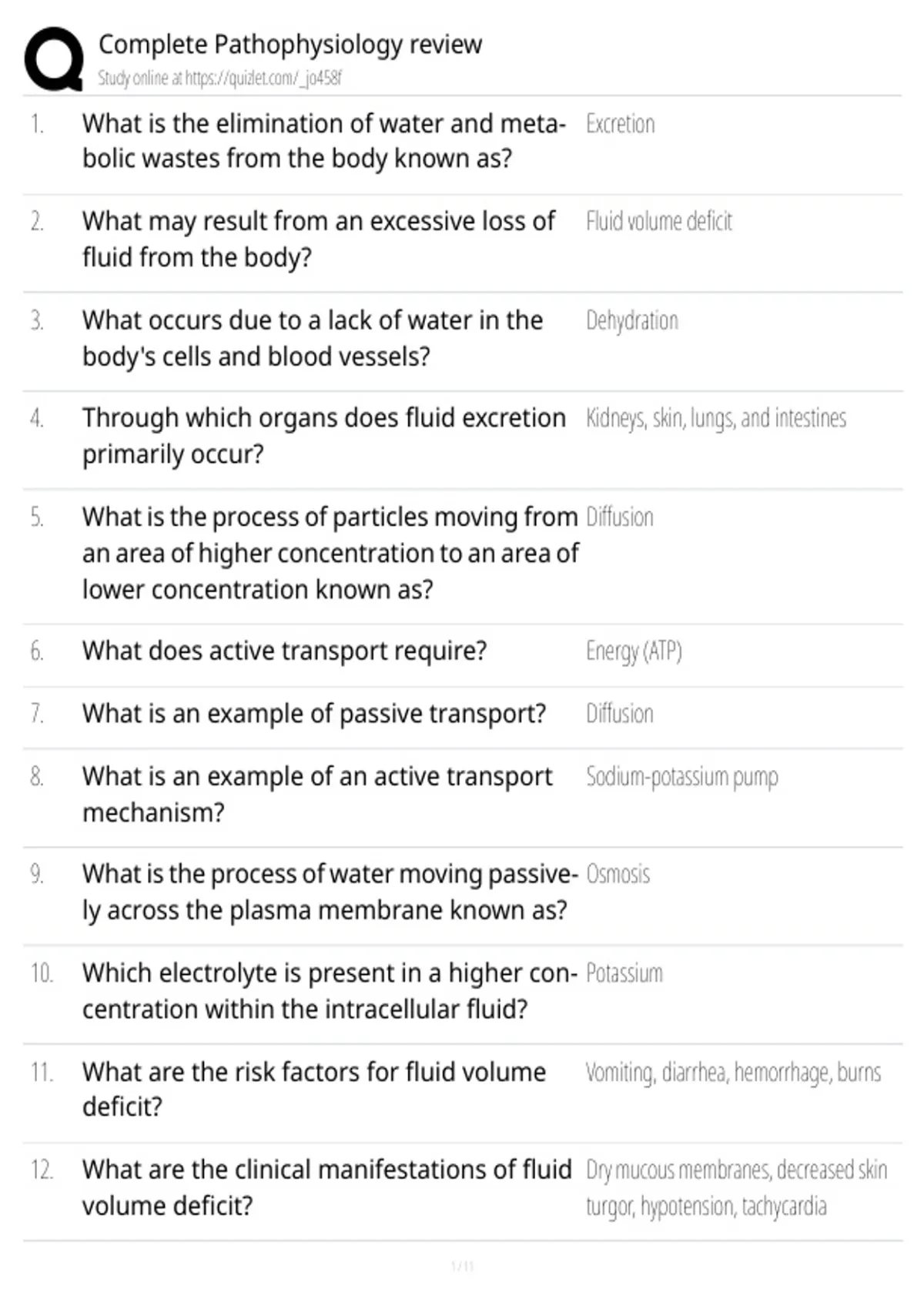The height and width of the screenshot is (1309, 924).
Task: Click the Quizlet Q logo icon
Action: 54,59
